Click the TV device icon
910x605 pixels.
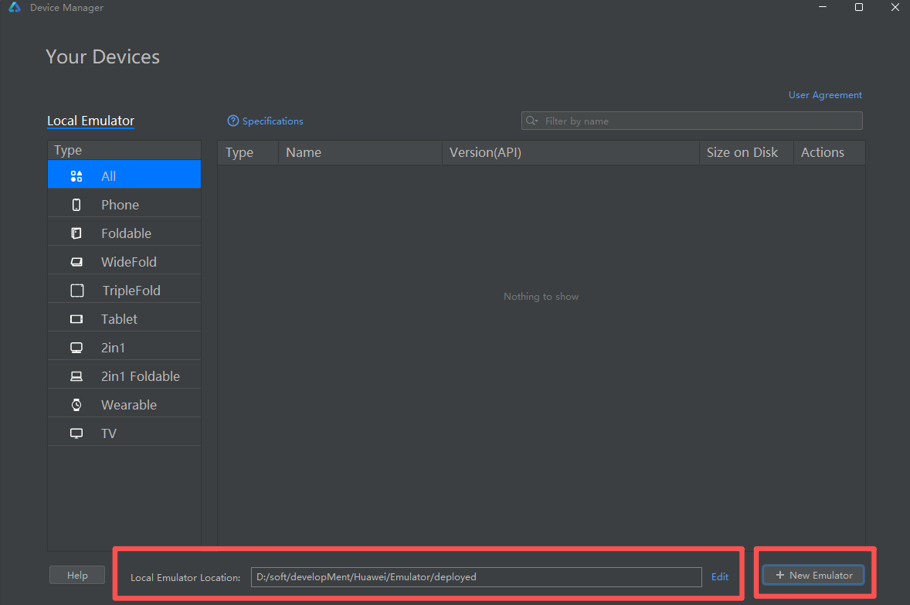(x=76, y=433)
